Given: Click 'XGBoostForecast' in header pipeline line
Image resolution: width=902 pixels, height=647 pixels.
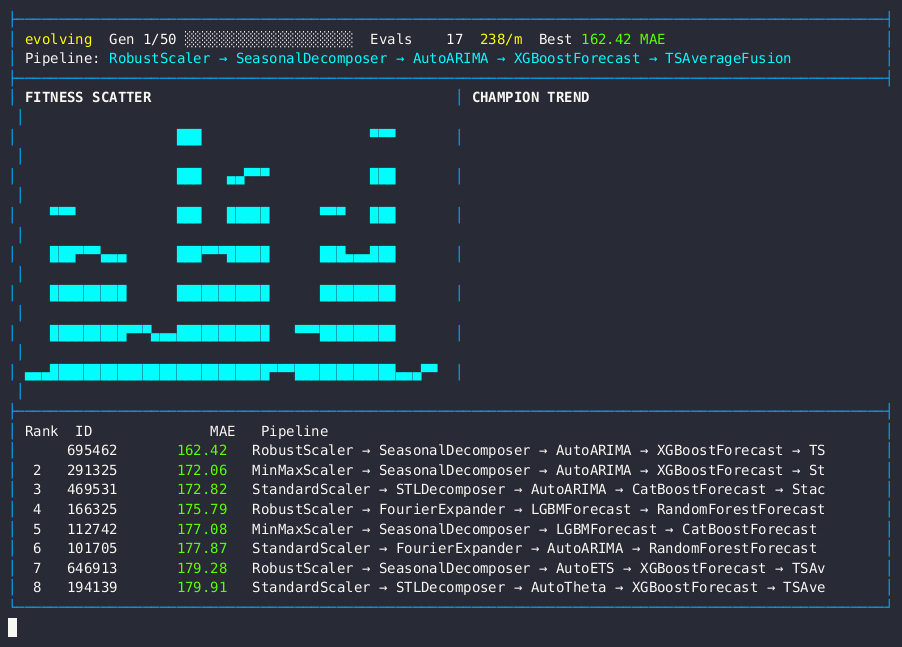Looking at the screenshot, I should (x=576, y=59).
